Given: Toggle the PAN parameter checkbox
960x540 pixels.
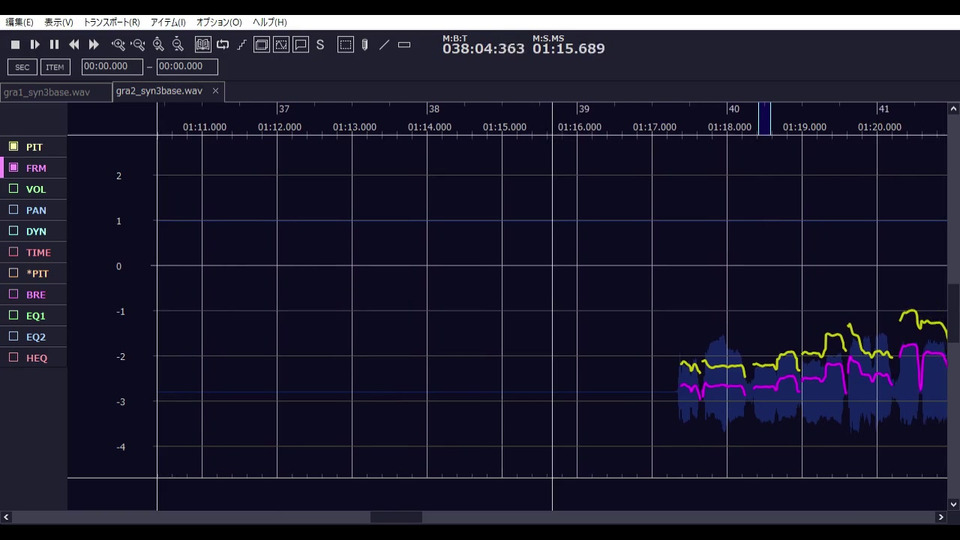Looking at the screenshot, I should click(13, 209).
